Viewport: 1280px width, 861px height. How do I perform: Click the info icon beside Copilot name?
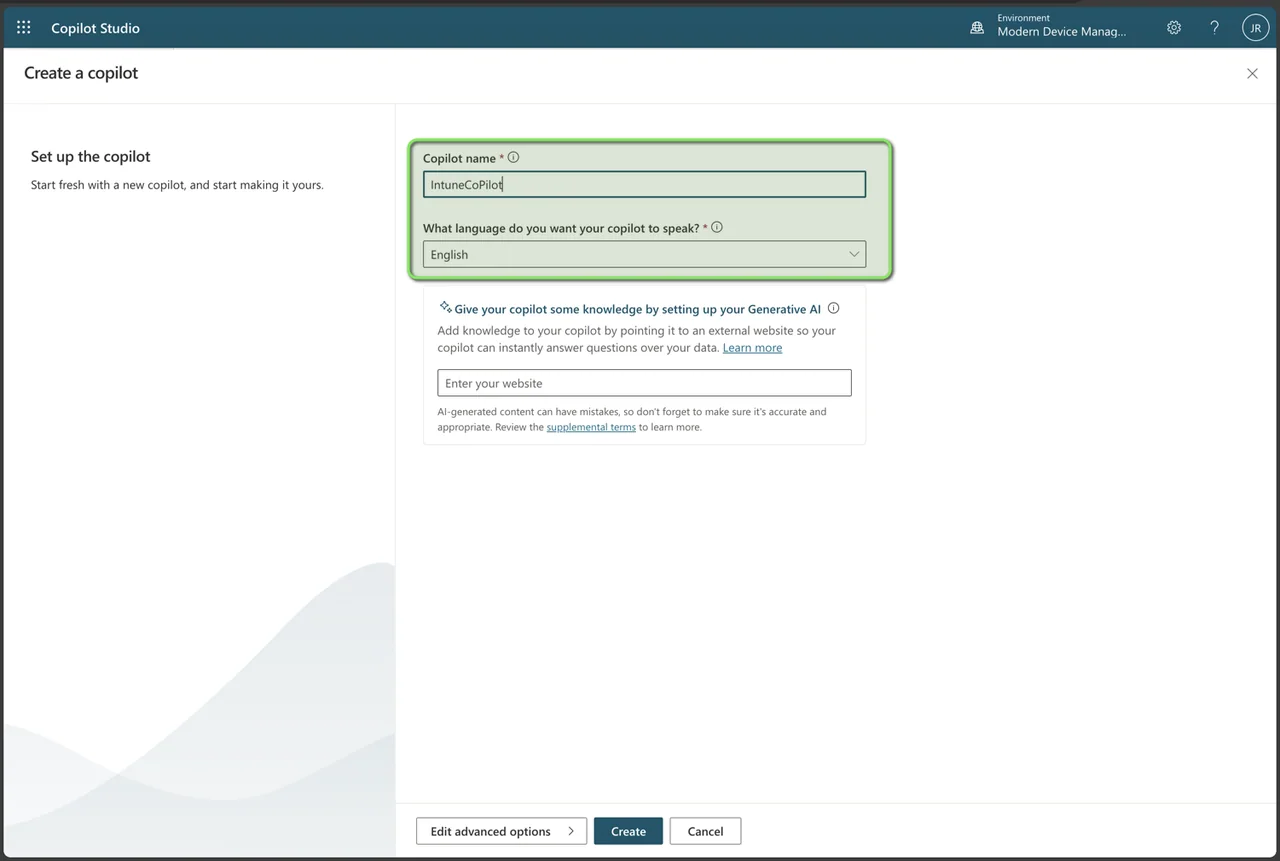coord(513,157)
